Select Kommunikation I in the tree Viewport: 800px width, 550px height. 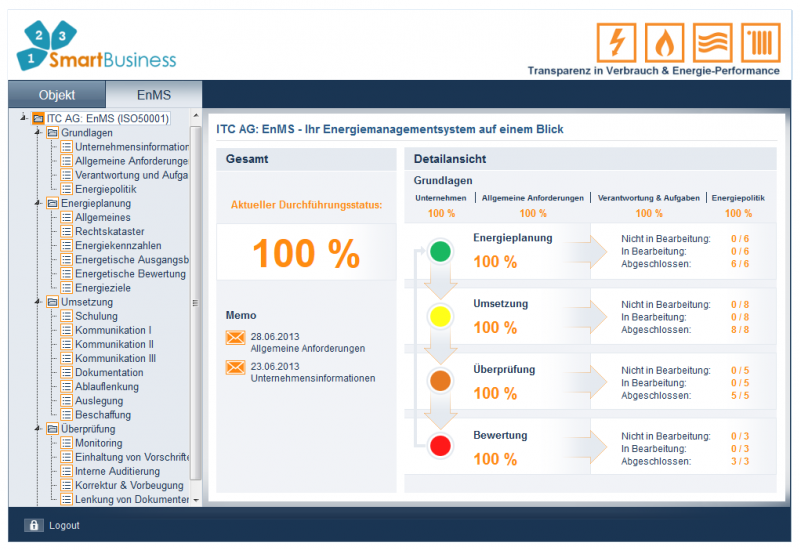coord(113,330)
